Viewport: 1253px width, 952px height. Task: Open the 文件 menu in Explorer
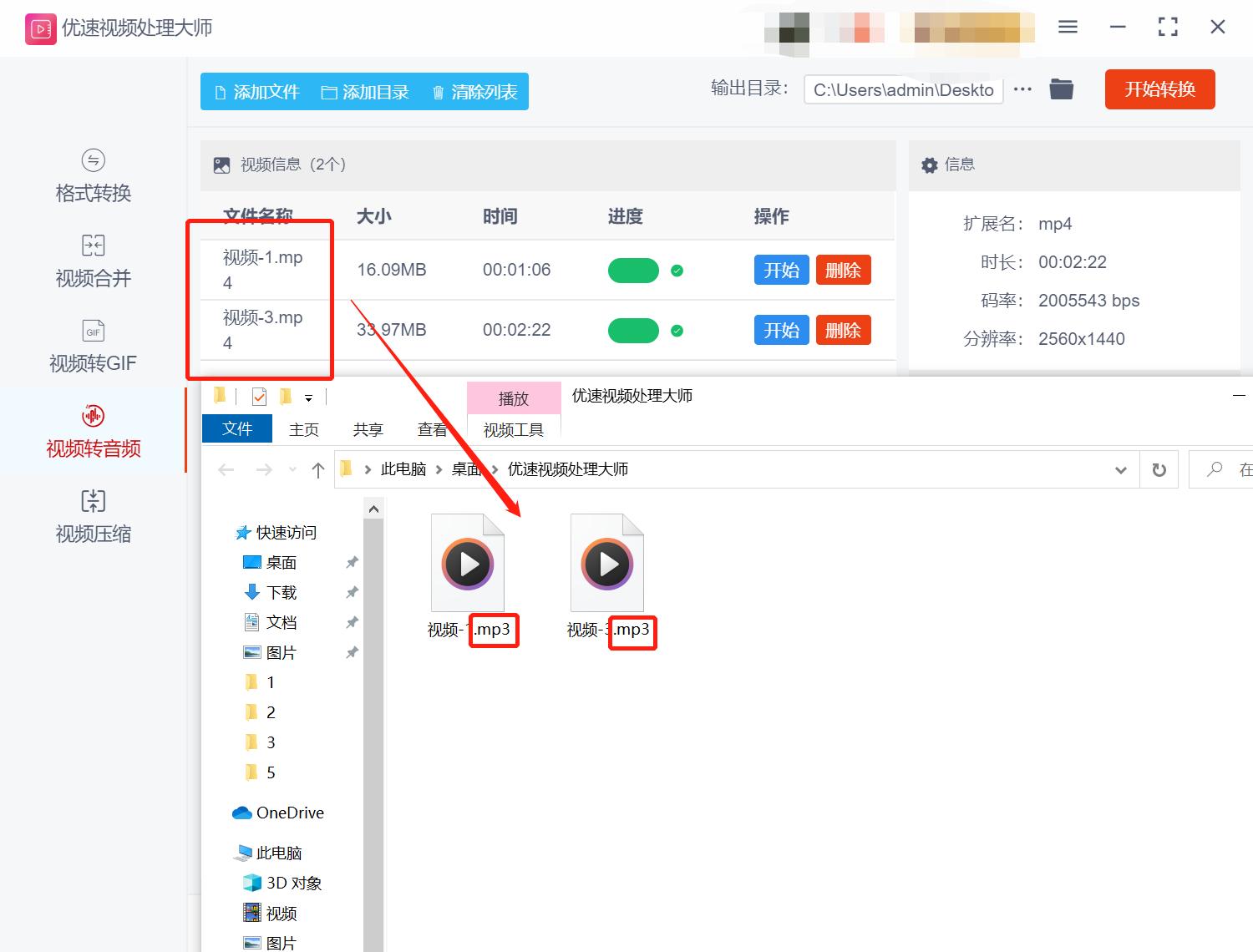[236, 428]
